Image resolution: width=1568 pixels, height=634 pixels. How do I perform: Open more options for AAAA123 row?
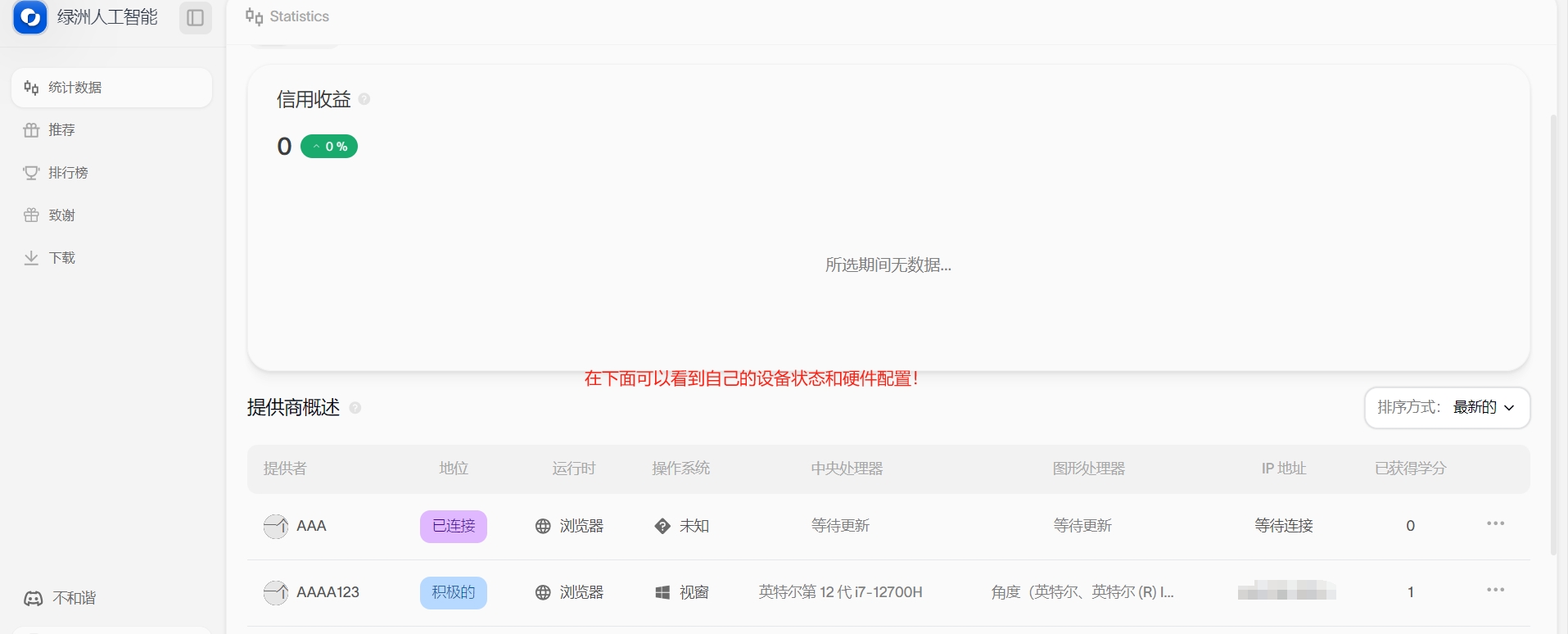pos(1496,590)
